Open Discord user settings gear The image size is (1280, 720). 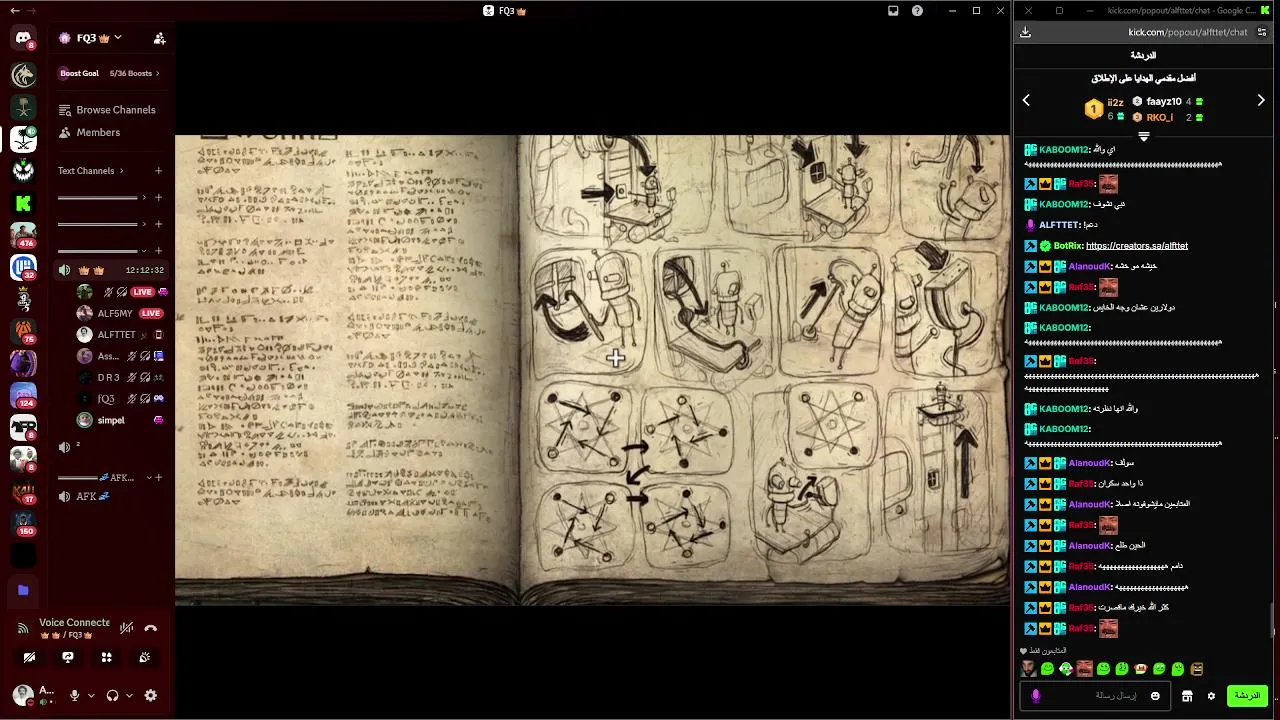click(x=151, y=695)
